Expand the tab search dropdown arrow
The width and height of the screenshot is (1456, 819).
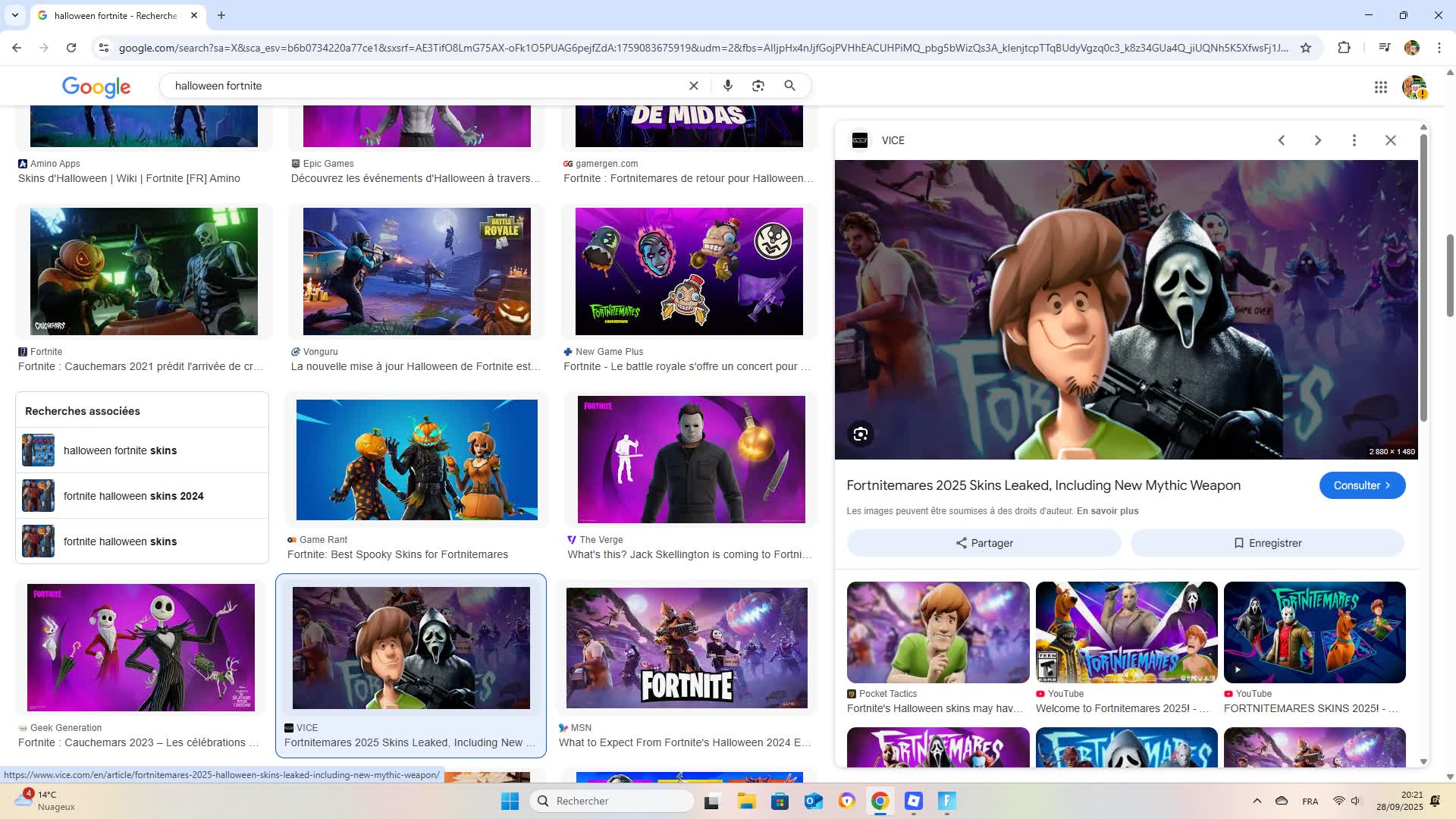[x=14, y=15]
